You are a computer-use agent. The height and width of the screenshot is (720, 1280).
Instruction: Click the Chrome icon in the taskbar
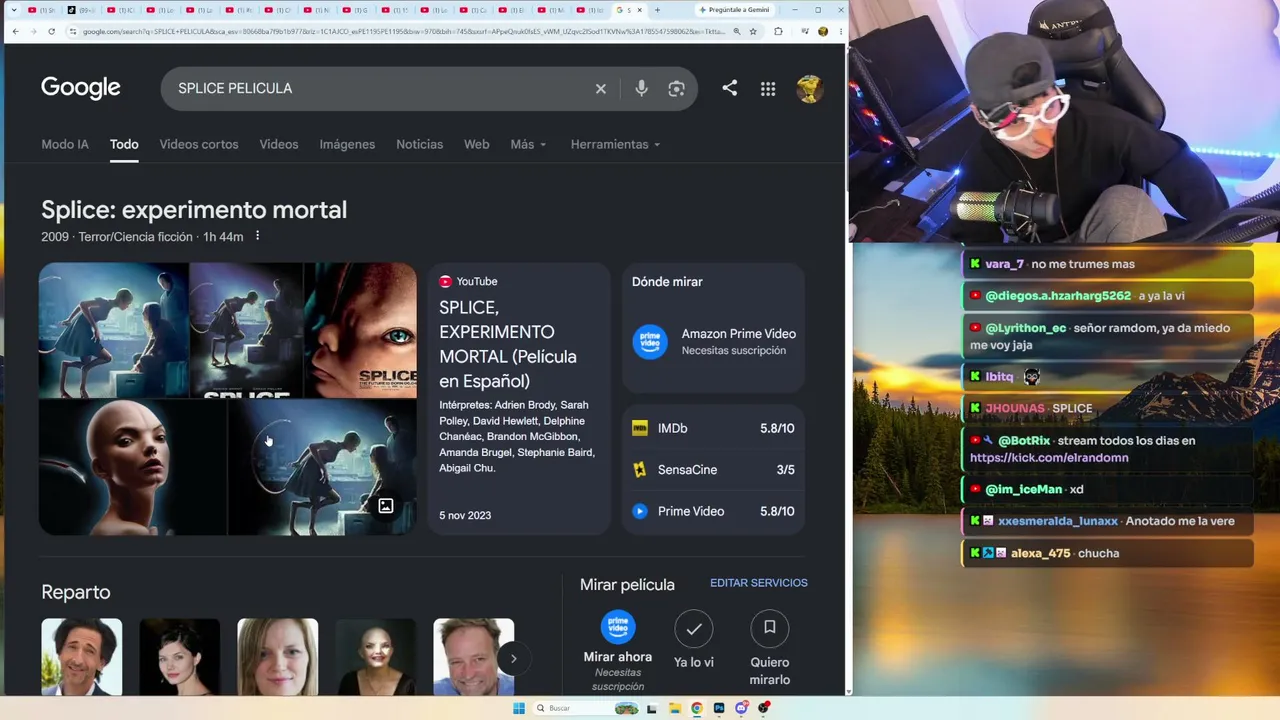tap(697, 708)
